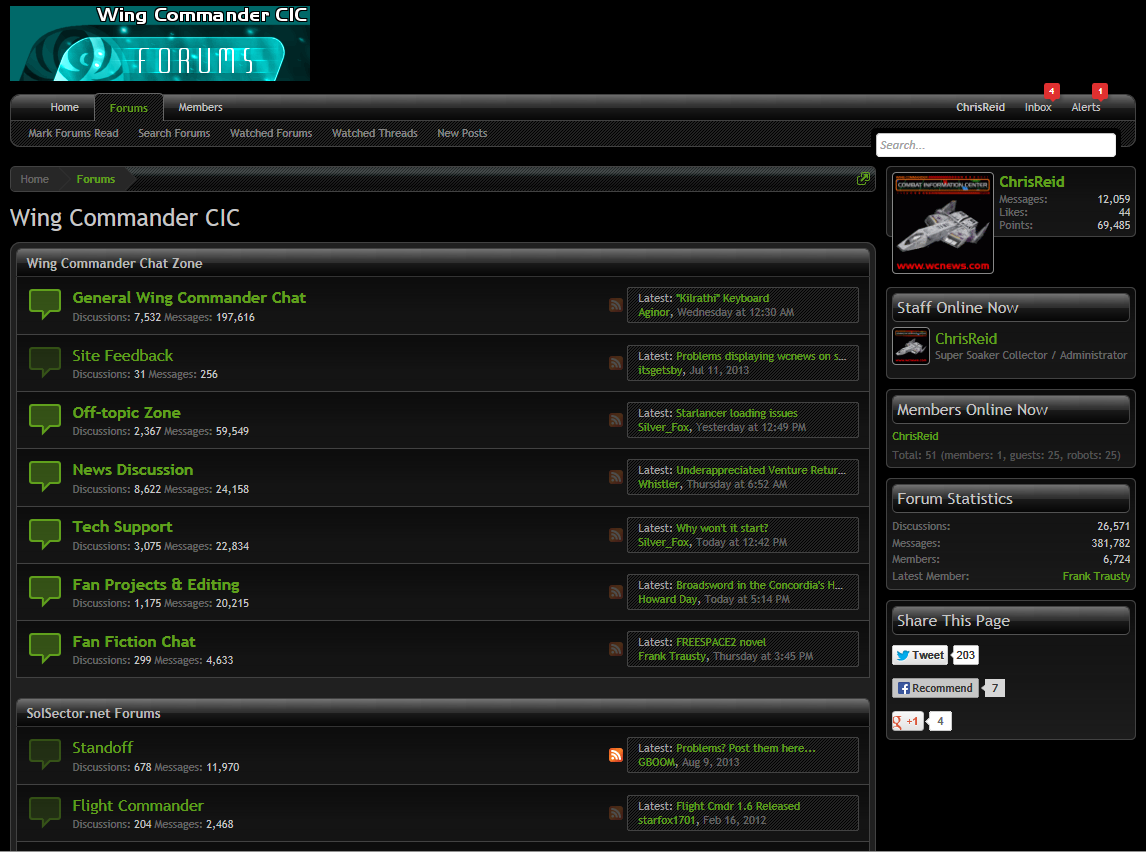Open the Alerts menu
The image size is (1146, 852).
(1086, 107)
